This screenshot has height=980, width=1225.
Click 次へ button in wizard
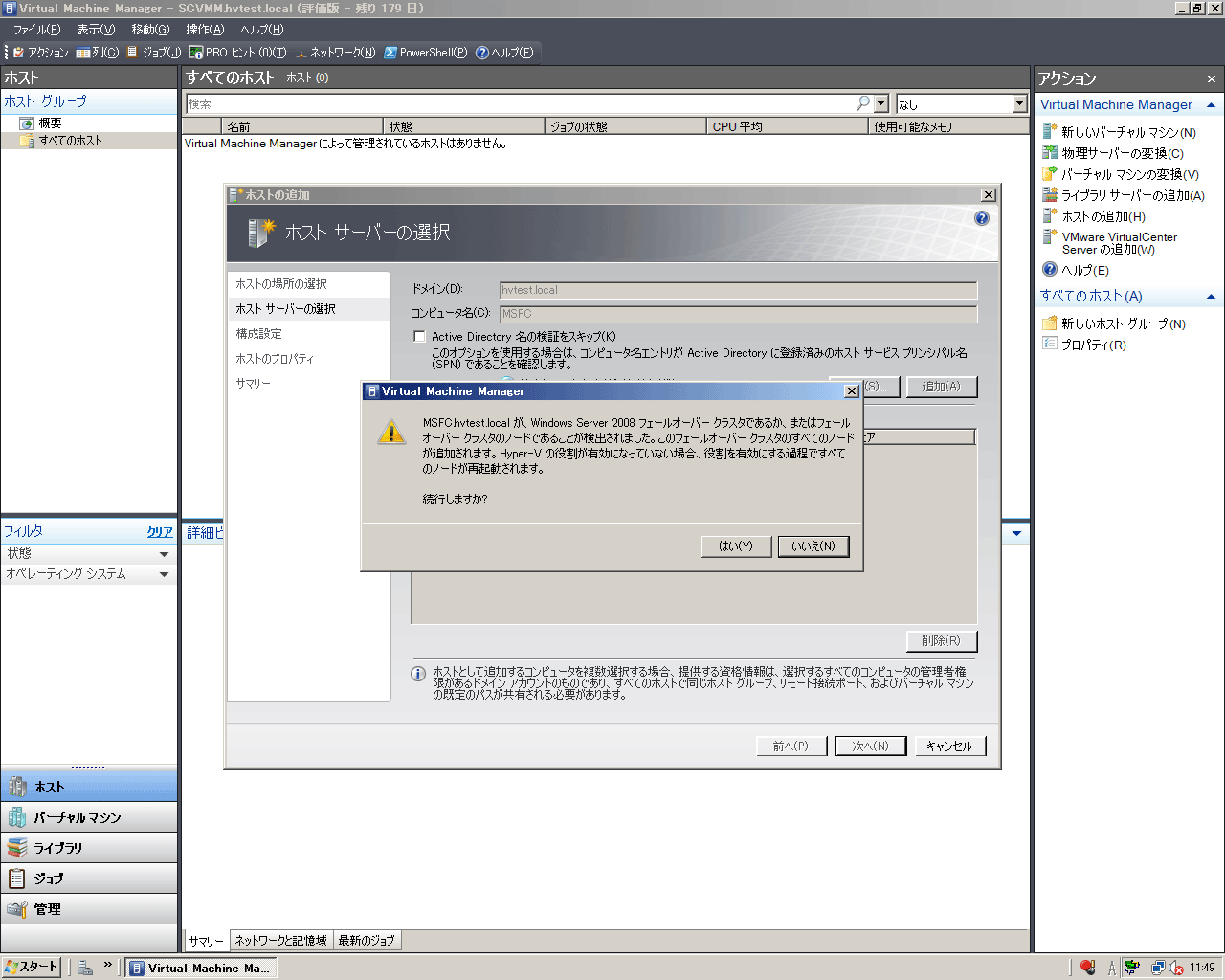coord(871,746)
